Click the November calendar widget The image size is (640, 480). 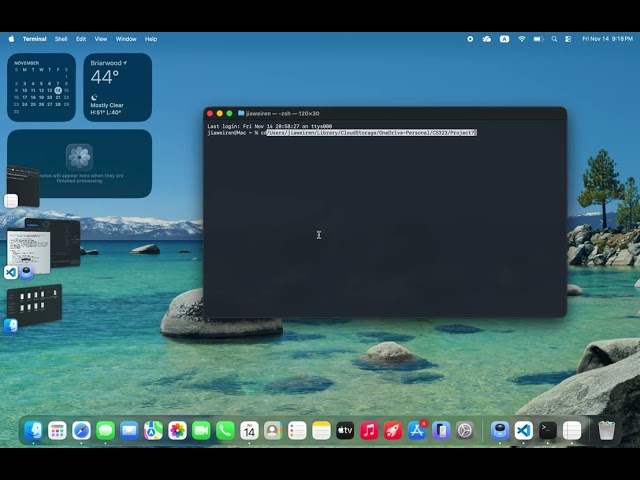[41, 87]
